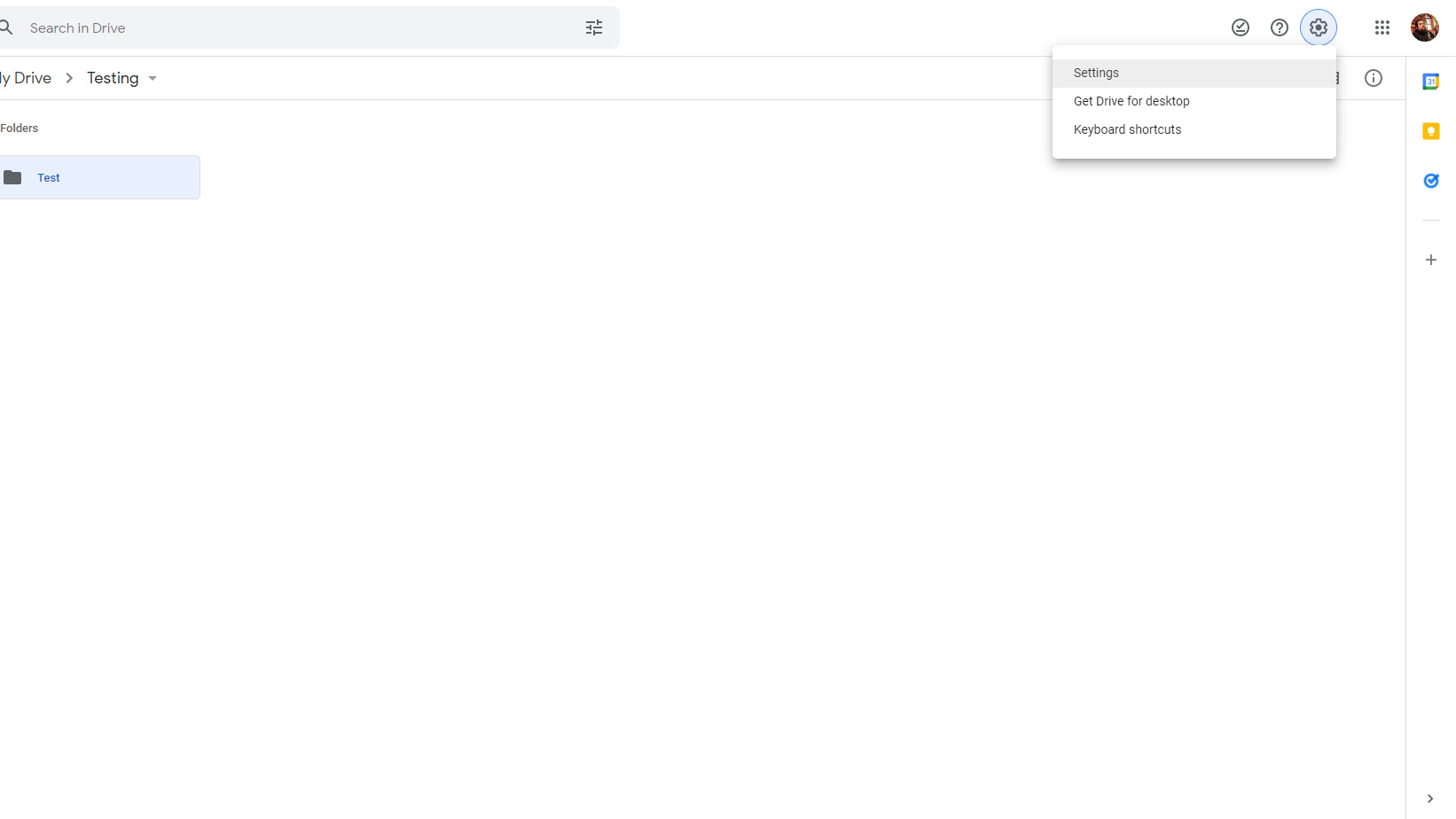Select Settings from the gear menu
The width and height of the screenshot is (1456, 819).
tap(1194, 73)
